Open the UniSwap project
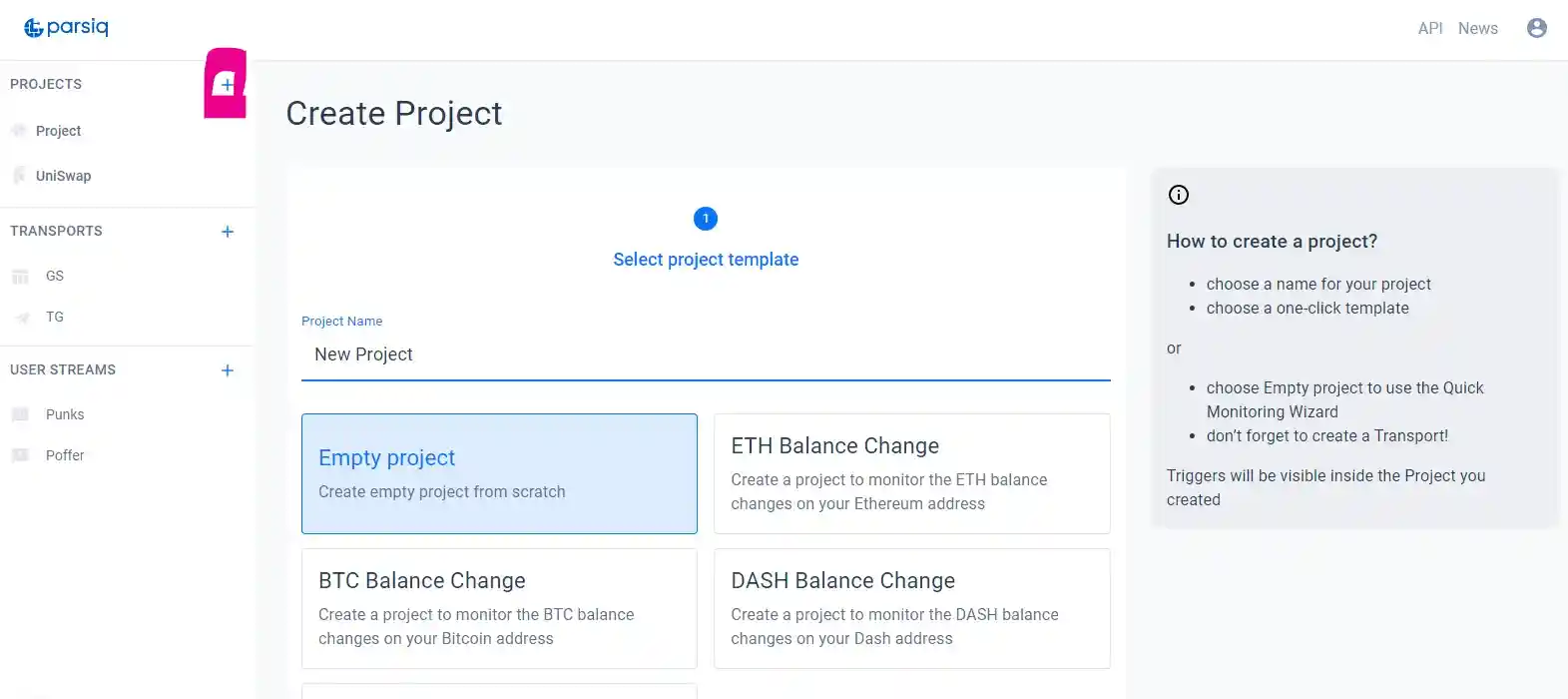Viewport: 1568px width, 699px height. tap(65, 176)
